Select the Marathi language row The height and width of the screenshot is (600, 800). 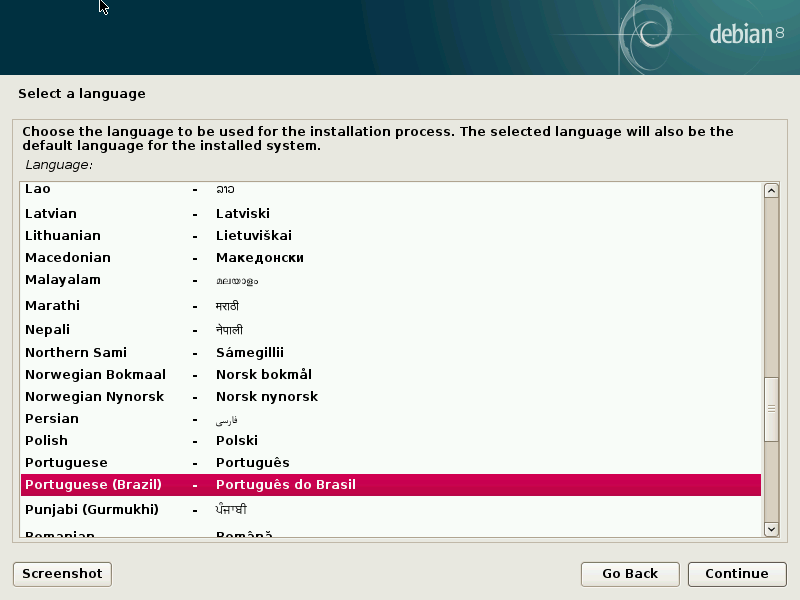pos(390,305)
